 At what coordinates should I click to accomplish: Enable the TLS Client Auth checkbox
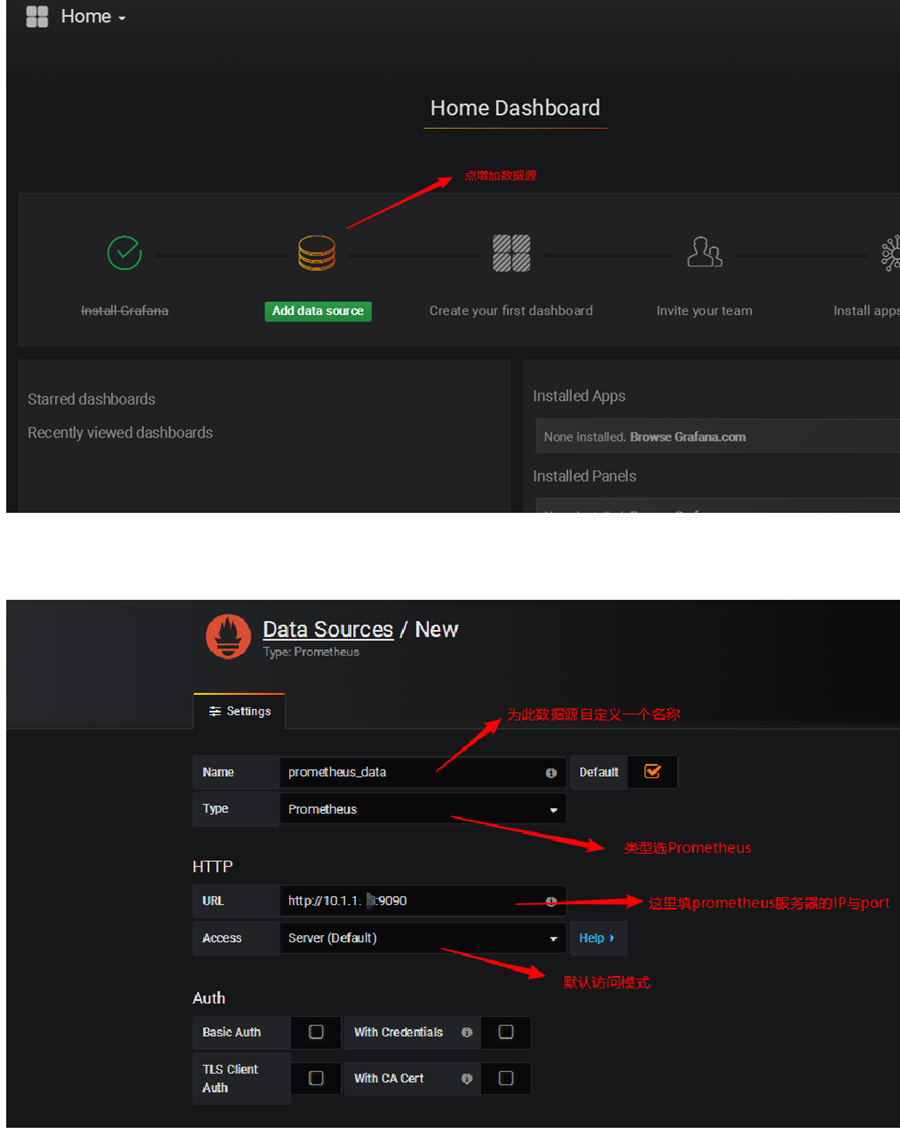click(x=316, y=1078)
